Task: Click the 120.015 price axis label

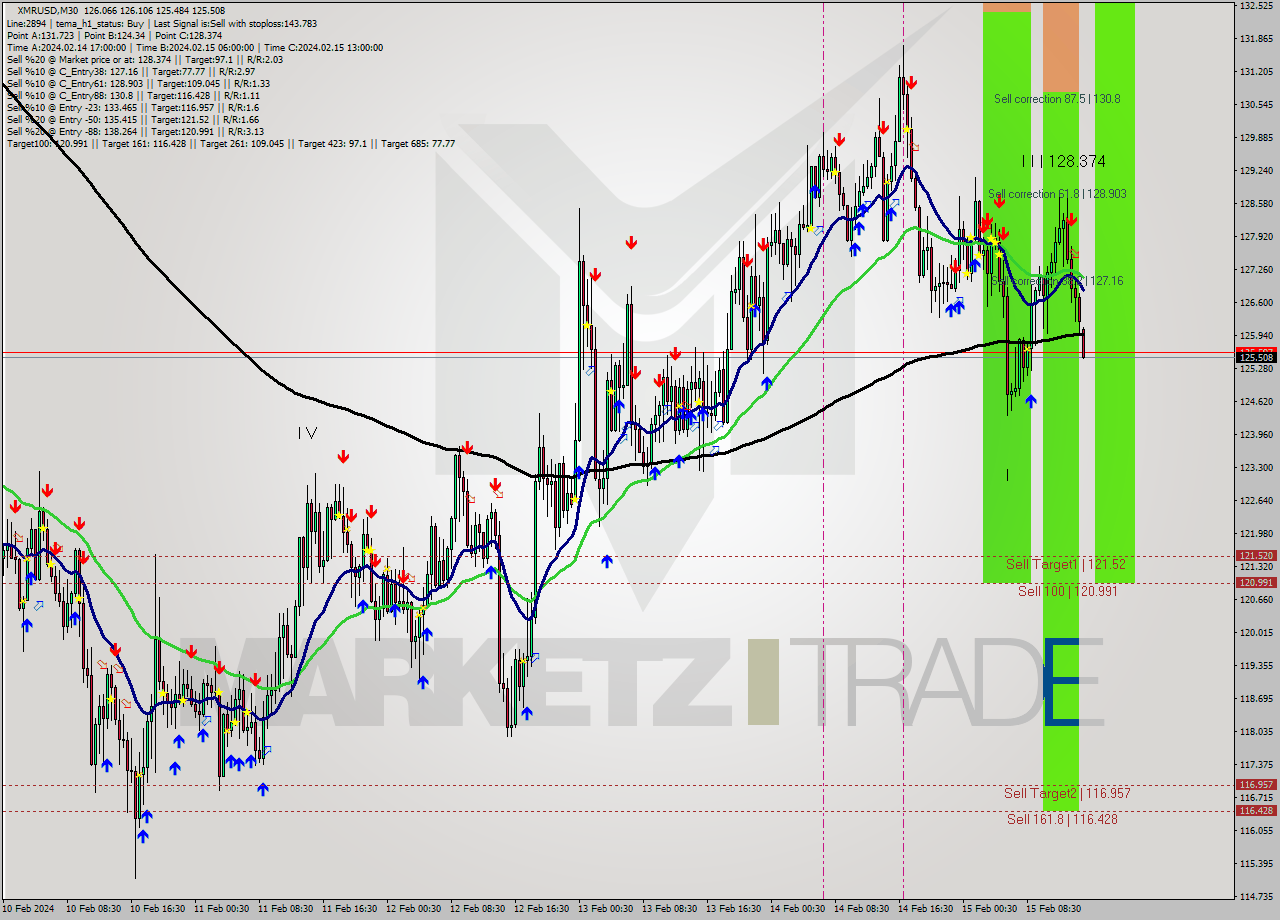Action: click(x=1256, y=633)
